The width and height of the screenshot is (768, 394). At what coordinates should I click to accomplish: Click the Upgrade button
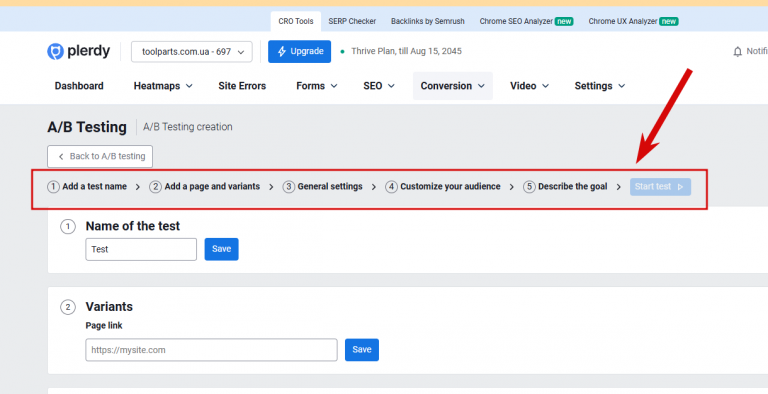(299, 51)
